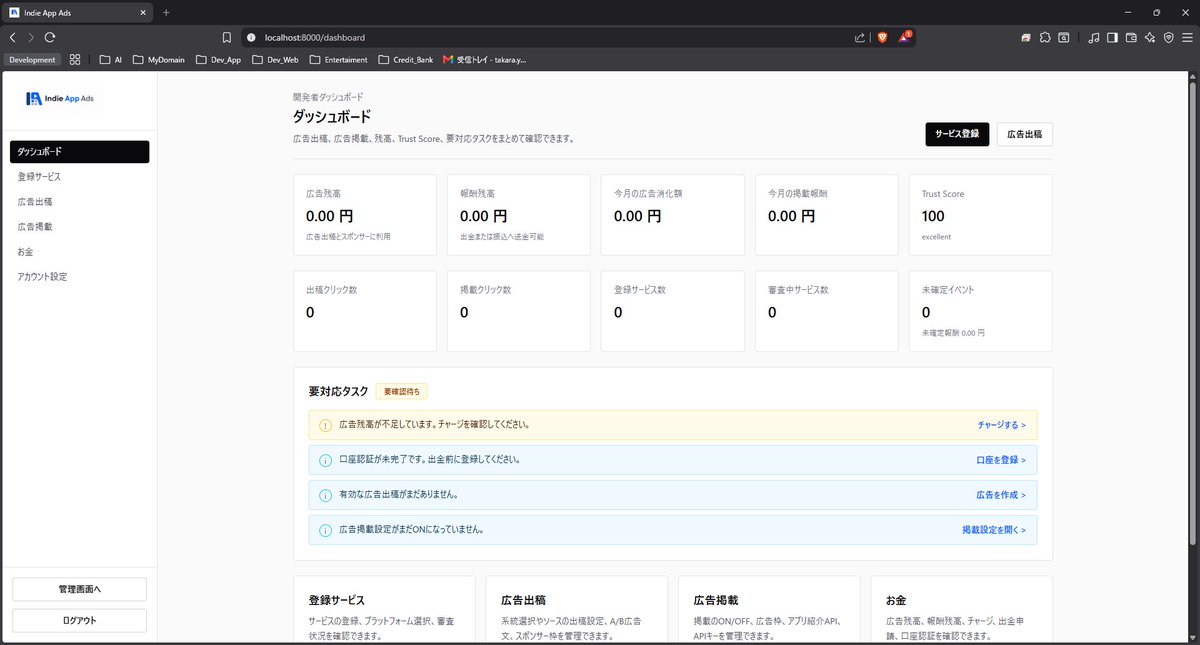The width and height of the screenshot is (1200, 645).
Task: Open 広告出稿 in the sidebar menu
Action: pos(80,202)
